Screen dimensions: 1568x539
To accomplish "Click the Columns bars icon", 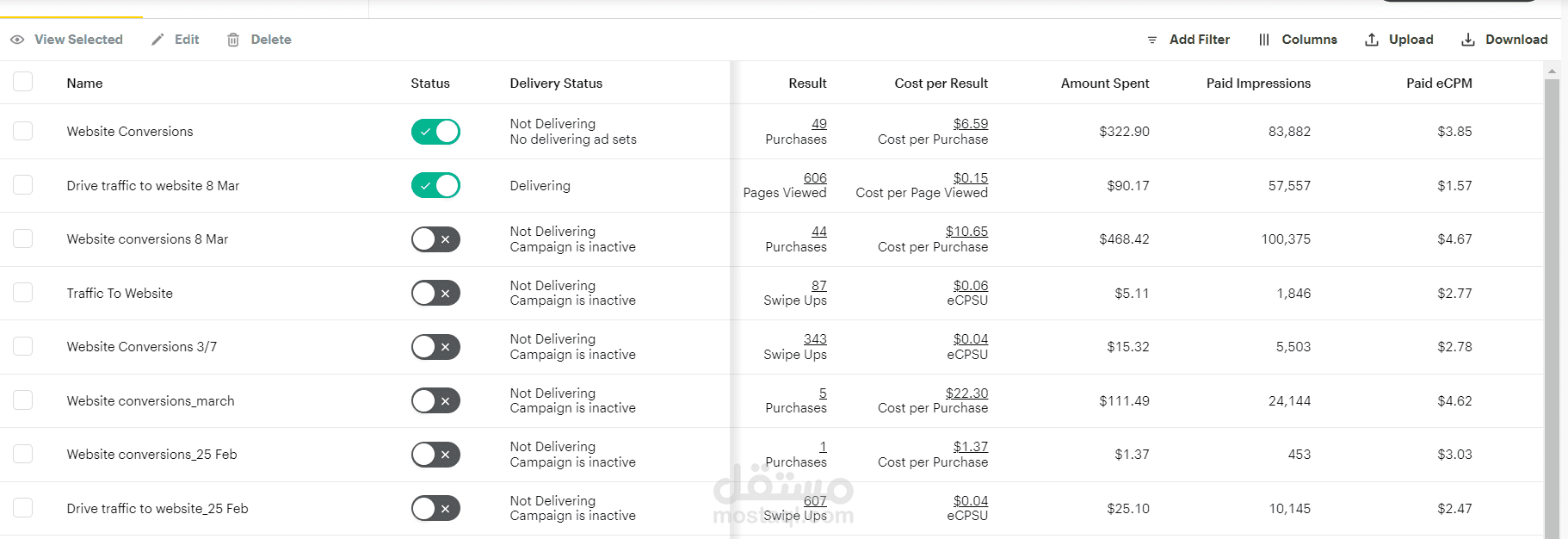I will pos(1264,40).
